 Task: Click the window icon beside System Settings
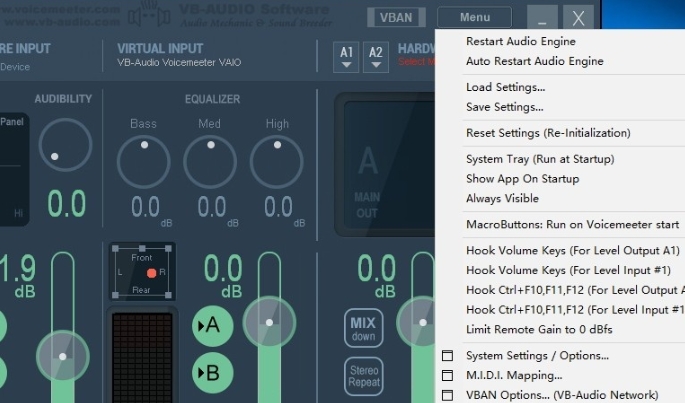coord(447,355)
